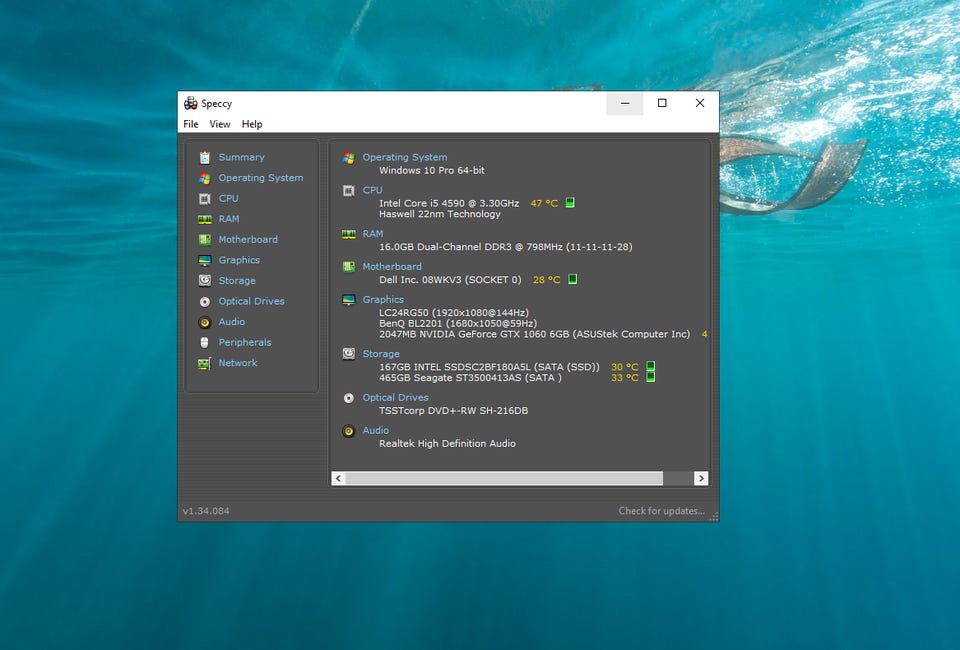
Task: Go to the RAM section in sidebar
Action: click(x=229, y=219)
